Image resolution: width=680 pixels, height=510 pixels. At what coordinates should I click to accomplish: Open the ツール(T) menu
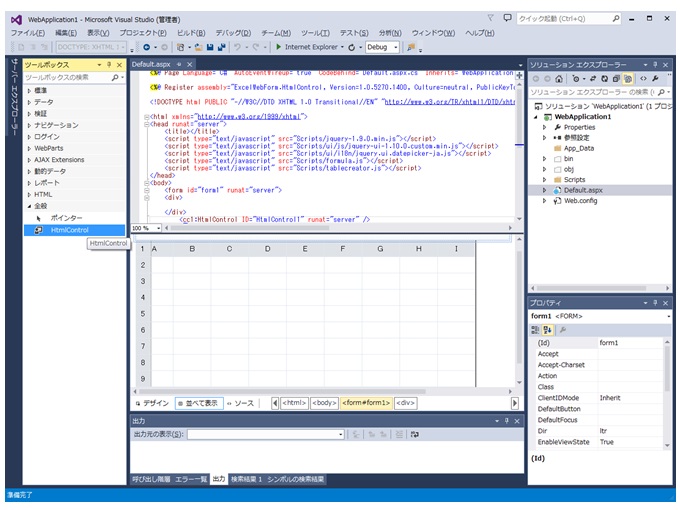coord(315,33)
